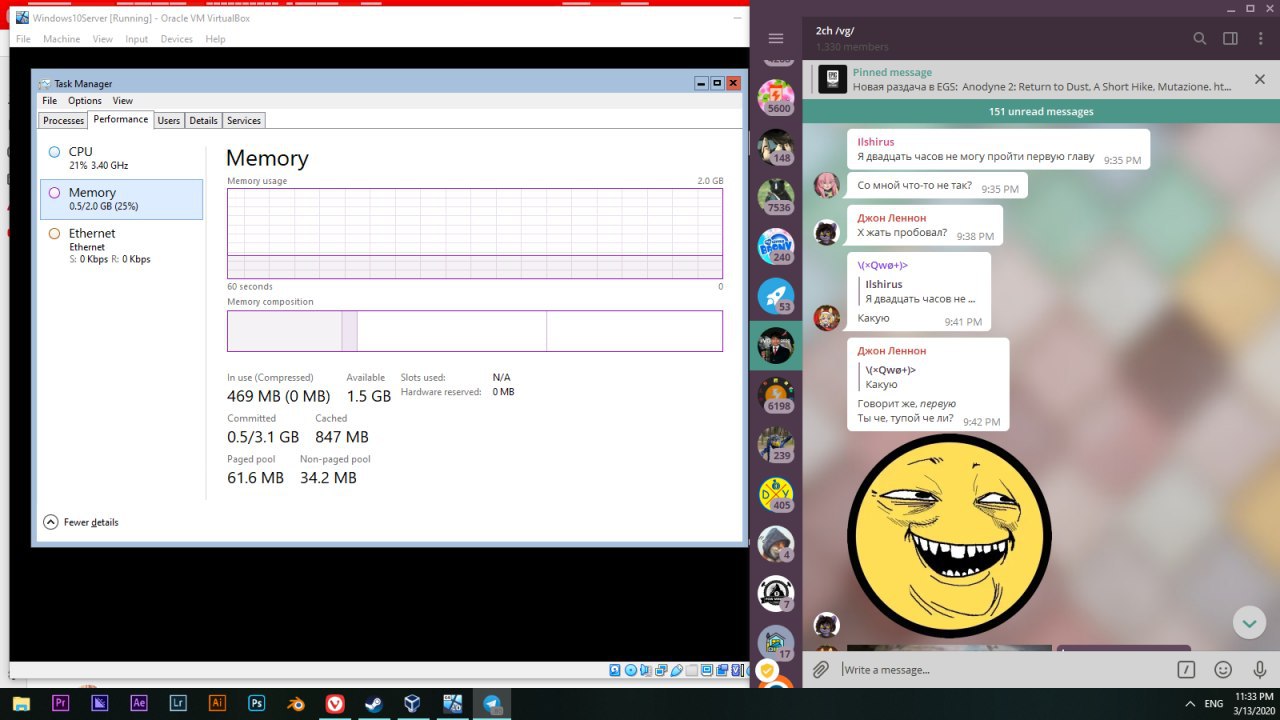Open Task Manager View menu
Screen dimensions: 1280x720
coord(122,101)
